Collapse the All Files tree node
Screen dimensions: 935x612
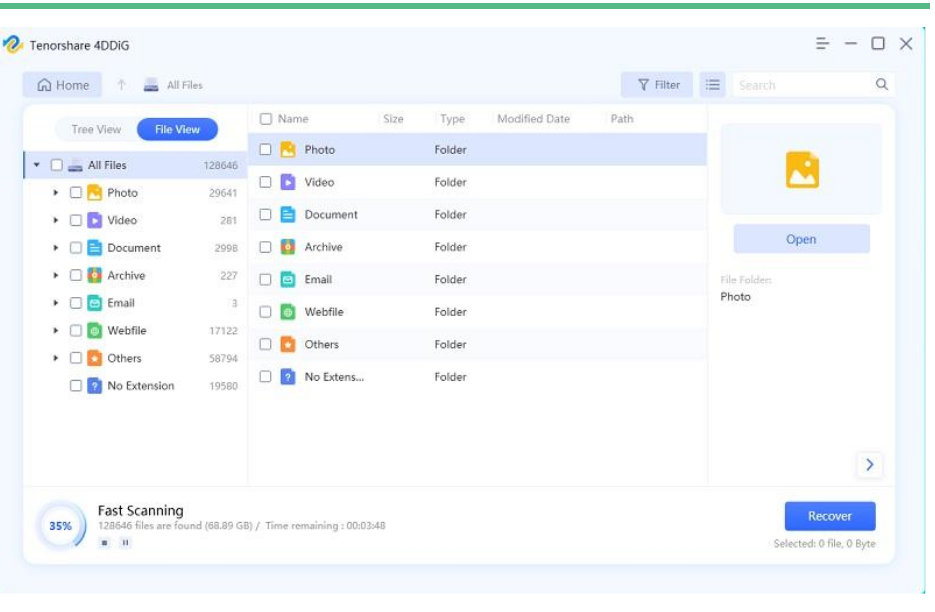[x=37, y=165]
